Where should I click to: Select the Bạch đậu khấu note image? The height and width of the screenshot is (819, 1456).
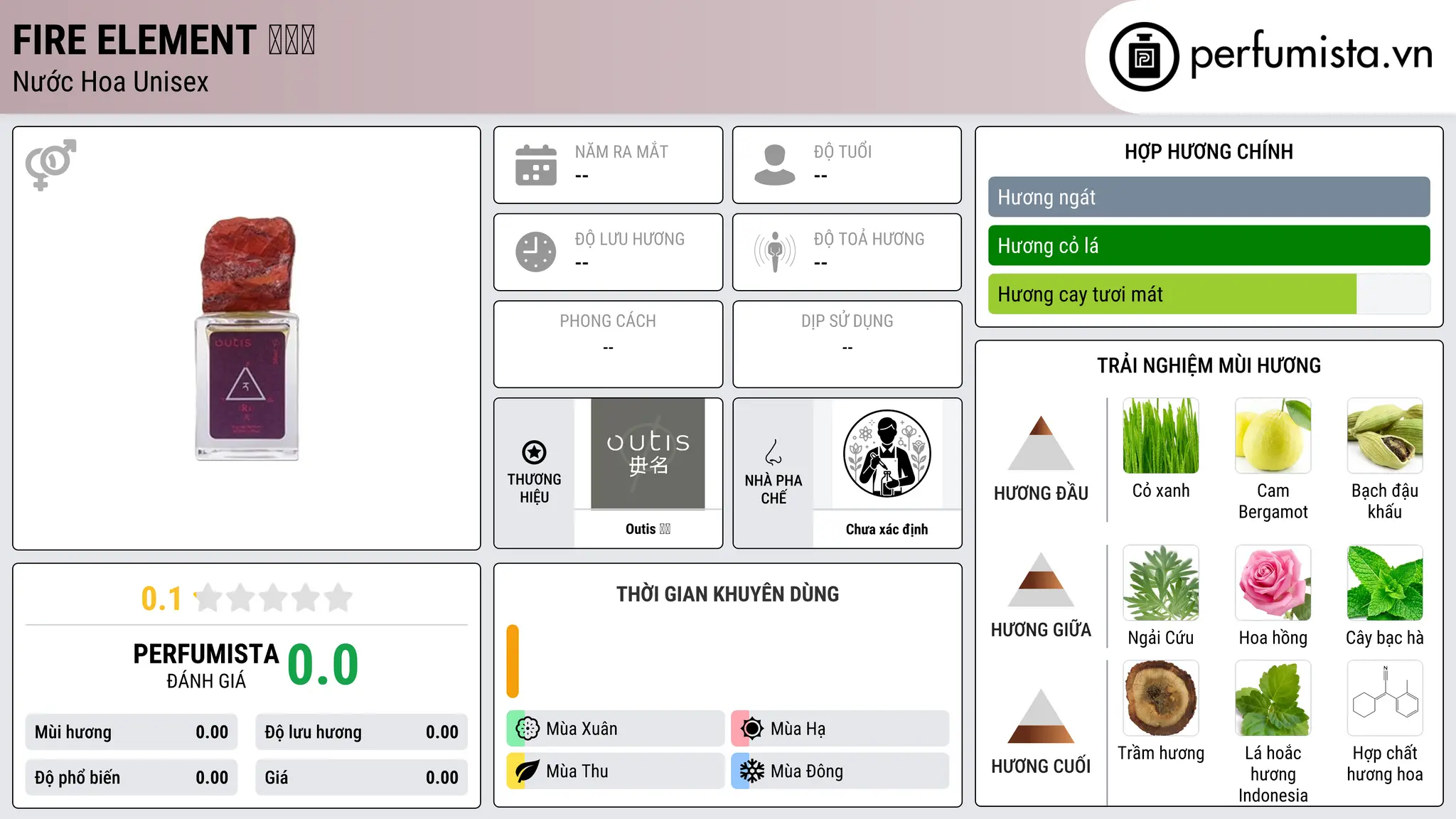coord(1385,436)
